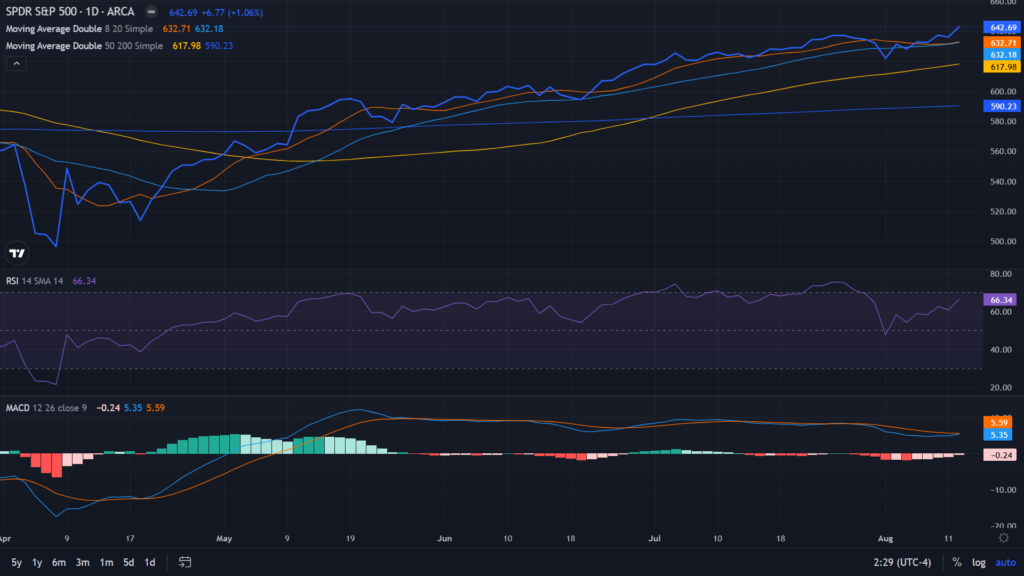Screen dimensions: 1024x576
Task: Click the blue 590.23 price-scale label
Action: tap(1002, 106)
